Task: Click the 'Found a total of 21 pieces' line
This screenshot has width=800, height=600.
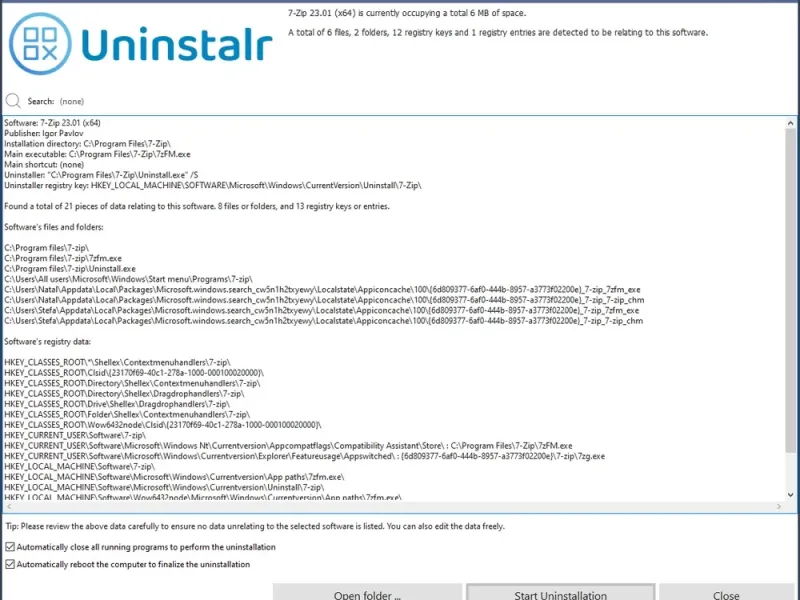Action: coord(197,206)
